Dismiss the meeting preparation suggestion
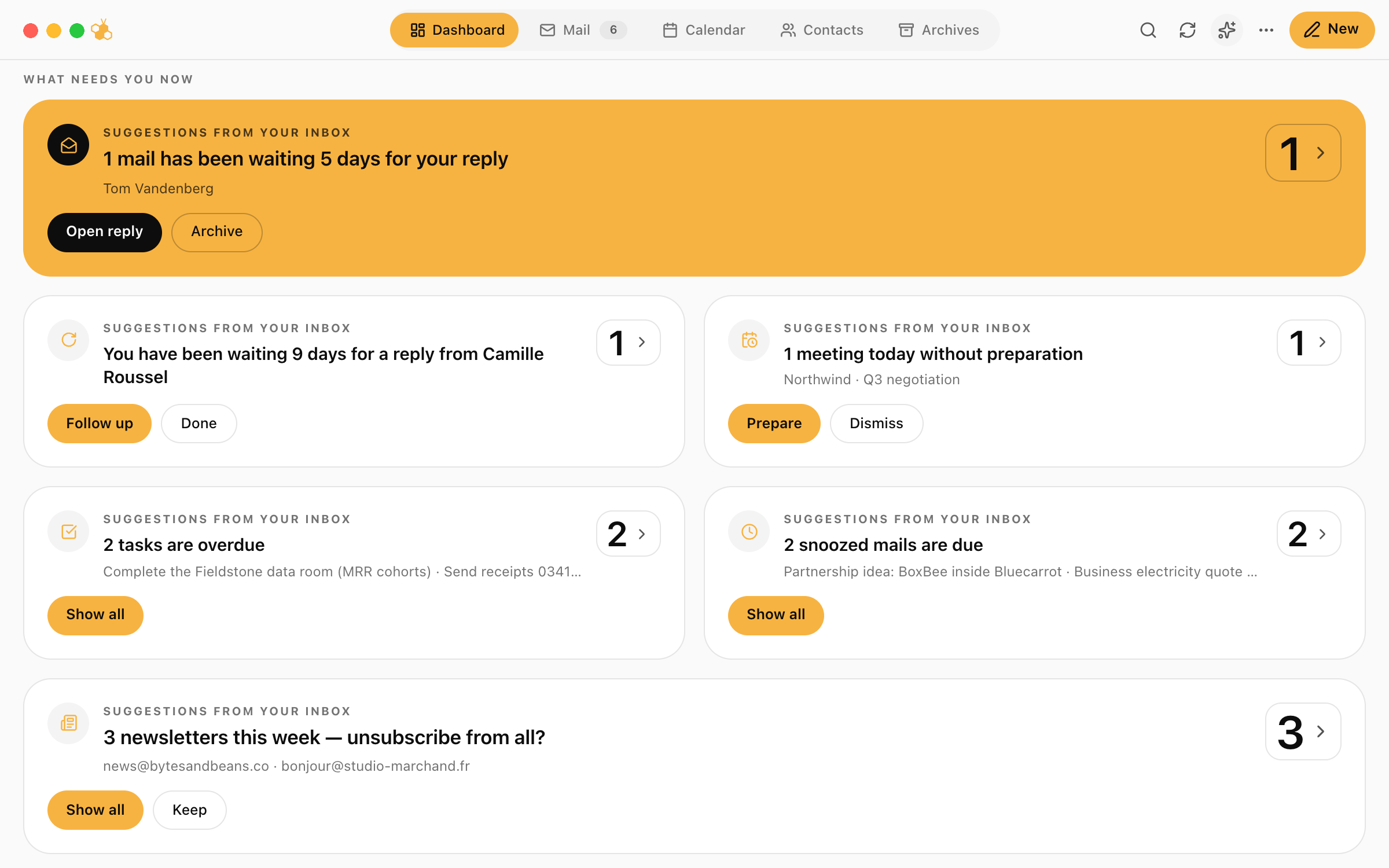The height and width of the screenshot is (868, 1389). [x=876, y=424]
